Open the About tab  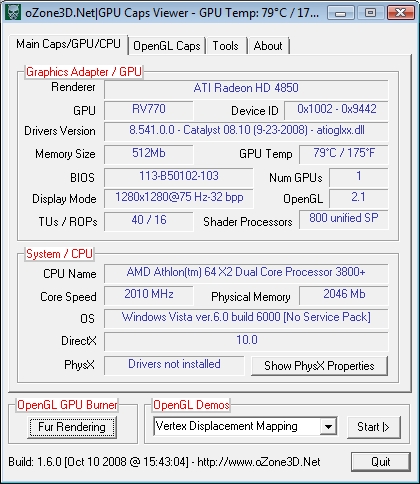(x=268, y=46)
